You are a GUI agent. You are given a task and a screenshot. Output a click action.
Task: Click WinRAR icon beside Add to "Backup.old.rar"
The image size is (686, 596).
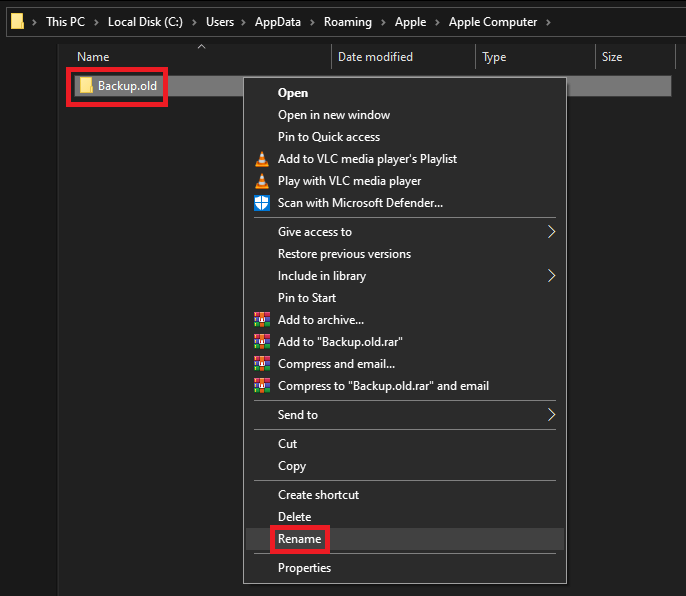(x=262, y=342)
